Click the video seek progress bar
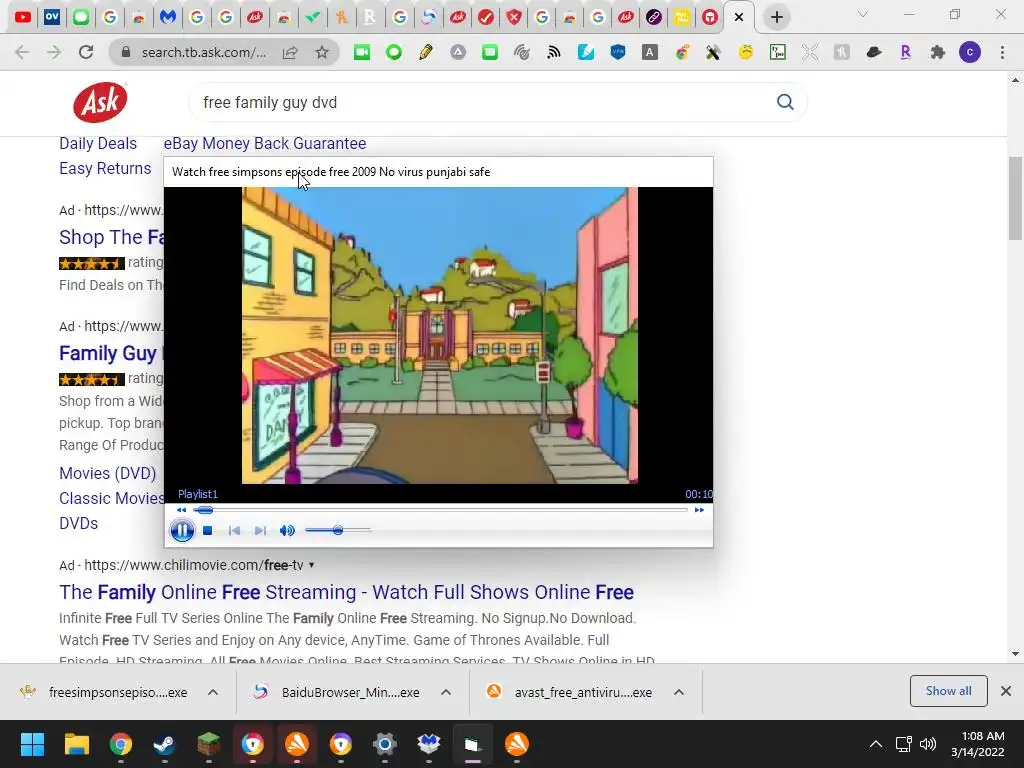This screenshot has height=768, width=1024. [x=441, y=510]
